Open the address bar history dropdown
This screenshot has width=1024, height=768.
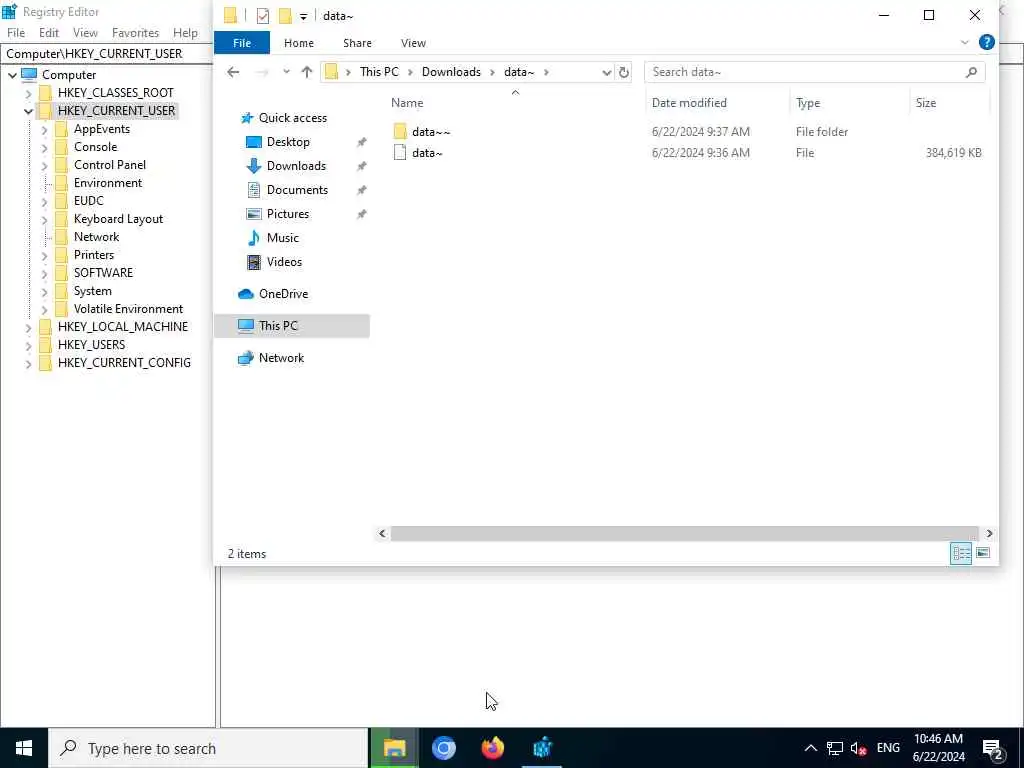606,72
